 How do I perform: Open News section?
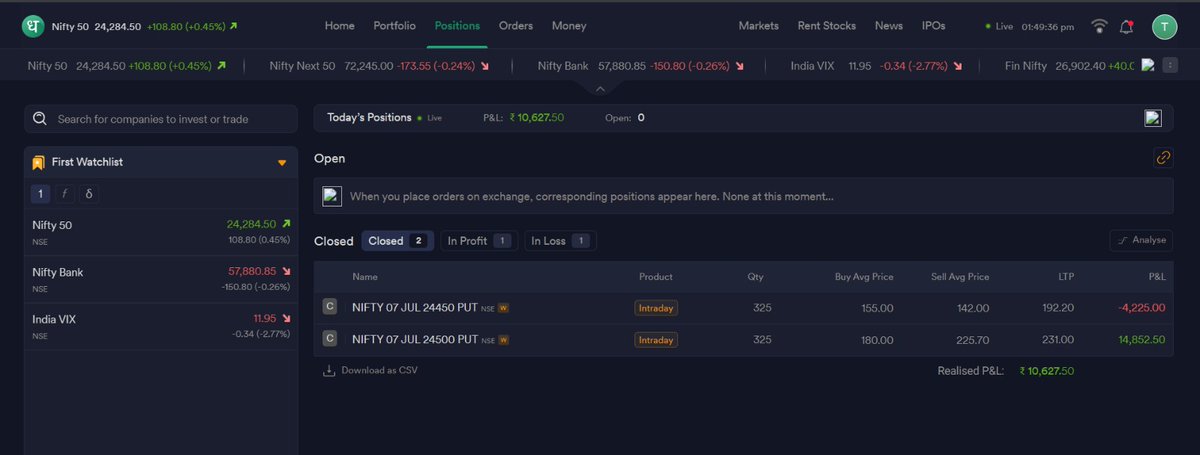point(888,26)
